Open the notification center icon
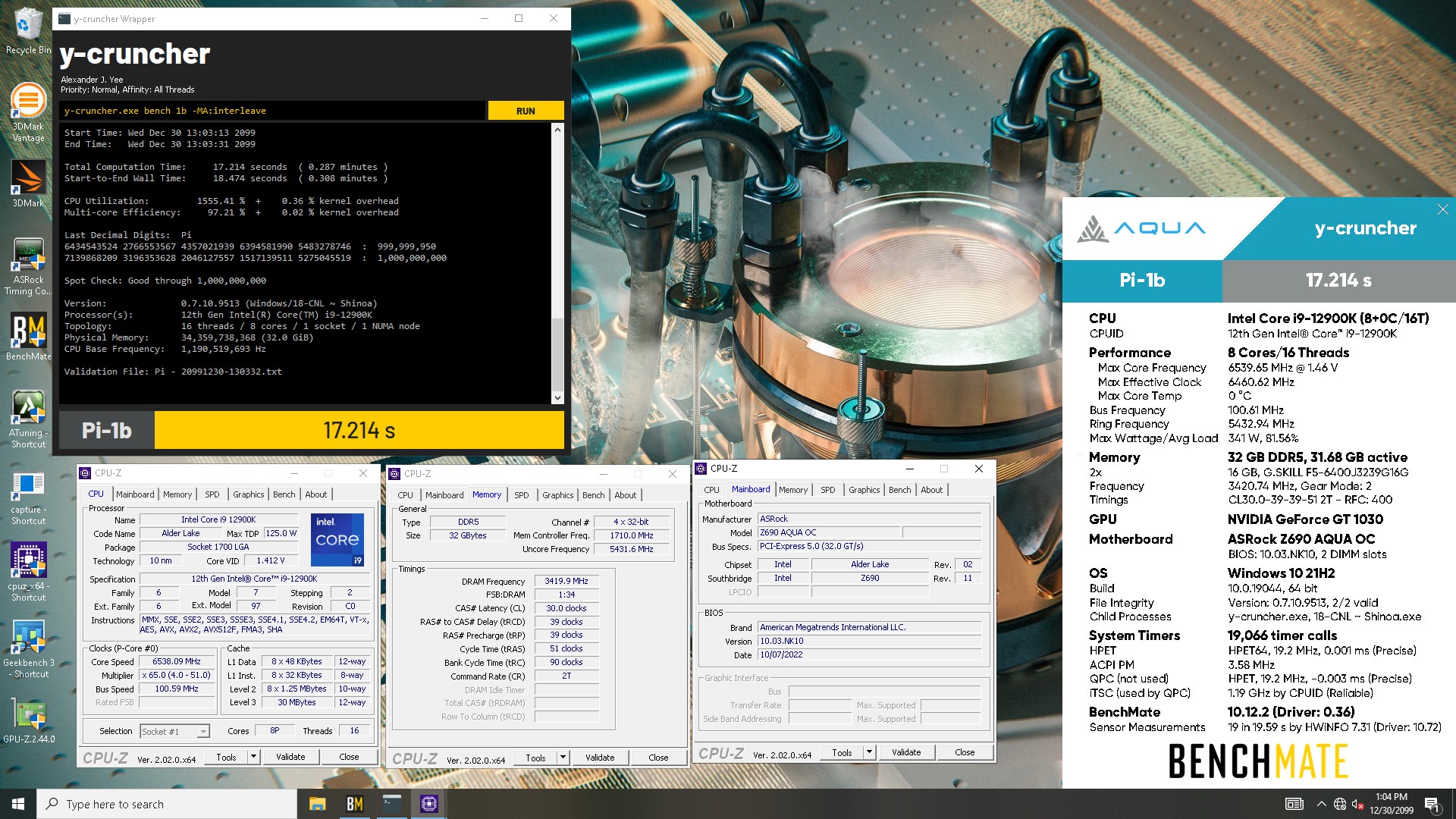The image size is (1456, 819). pos(1432,804)
